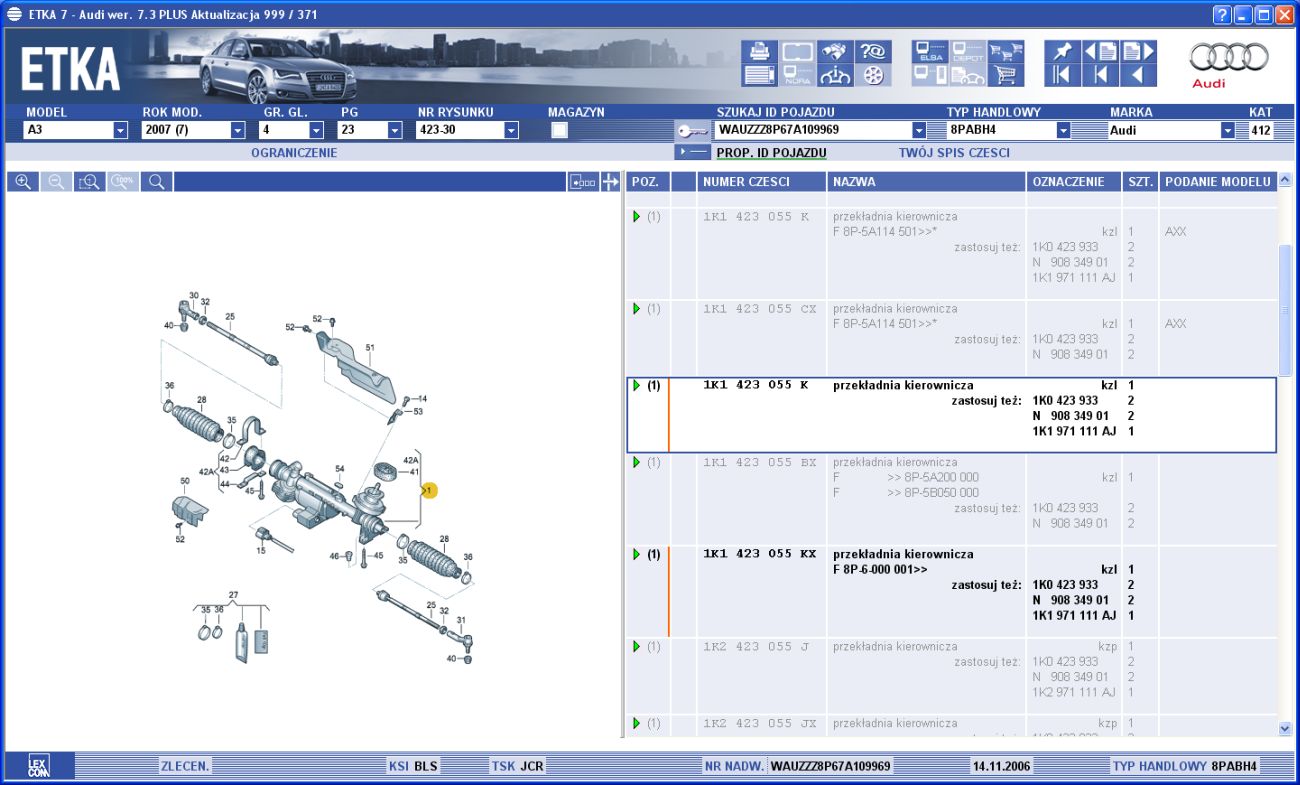
Task: Click the NAZWA column header
Action: click(927, 182)
